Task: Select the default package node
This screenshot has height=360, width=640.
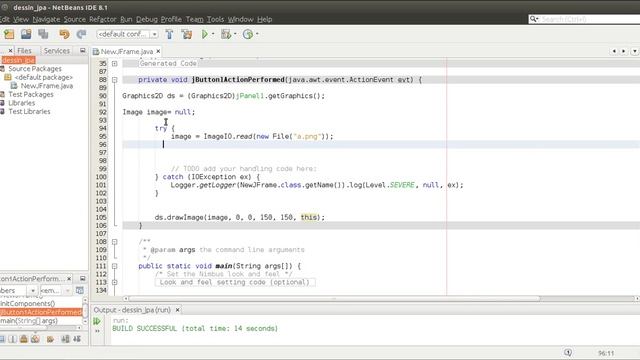Action: [43, 77]
